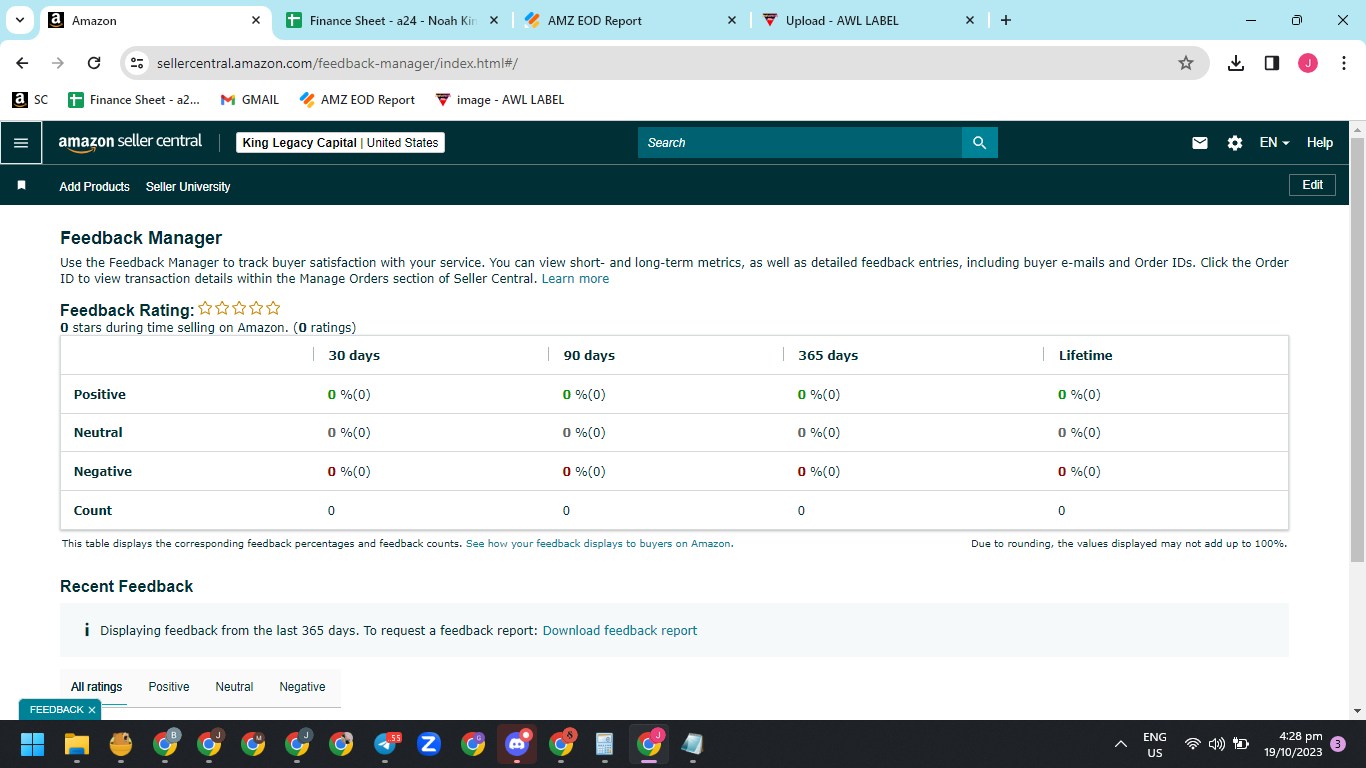
Task: Open the GMAIL bookmark
Action: coord(250,100)
